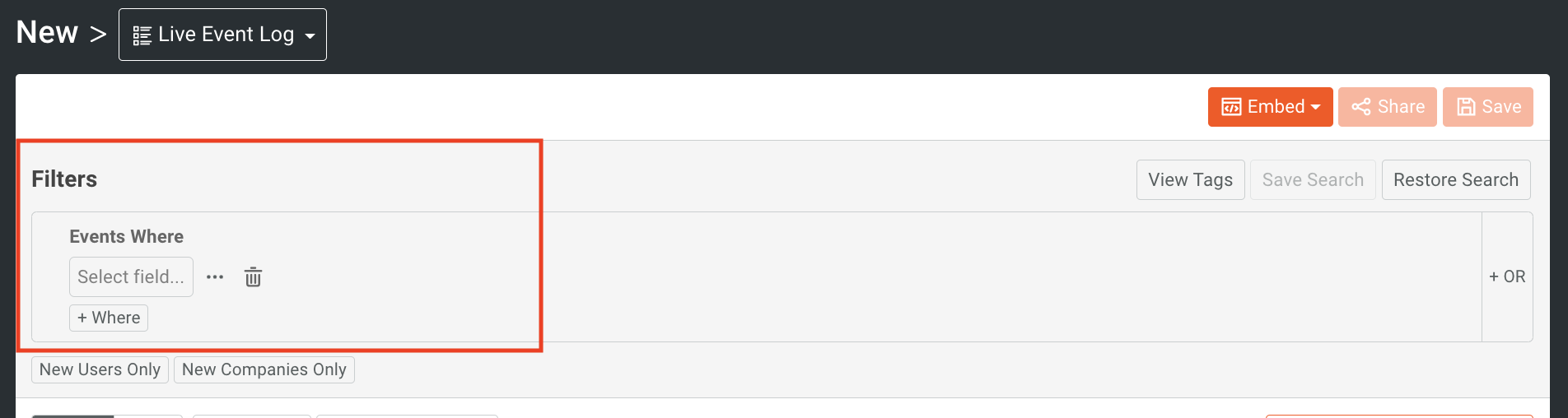
Task: Click the floppy disk Save icon
Action: (1466, 107)
